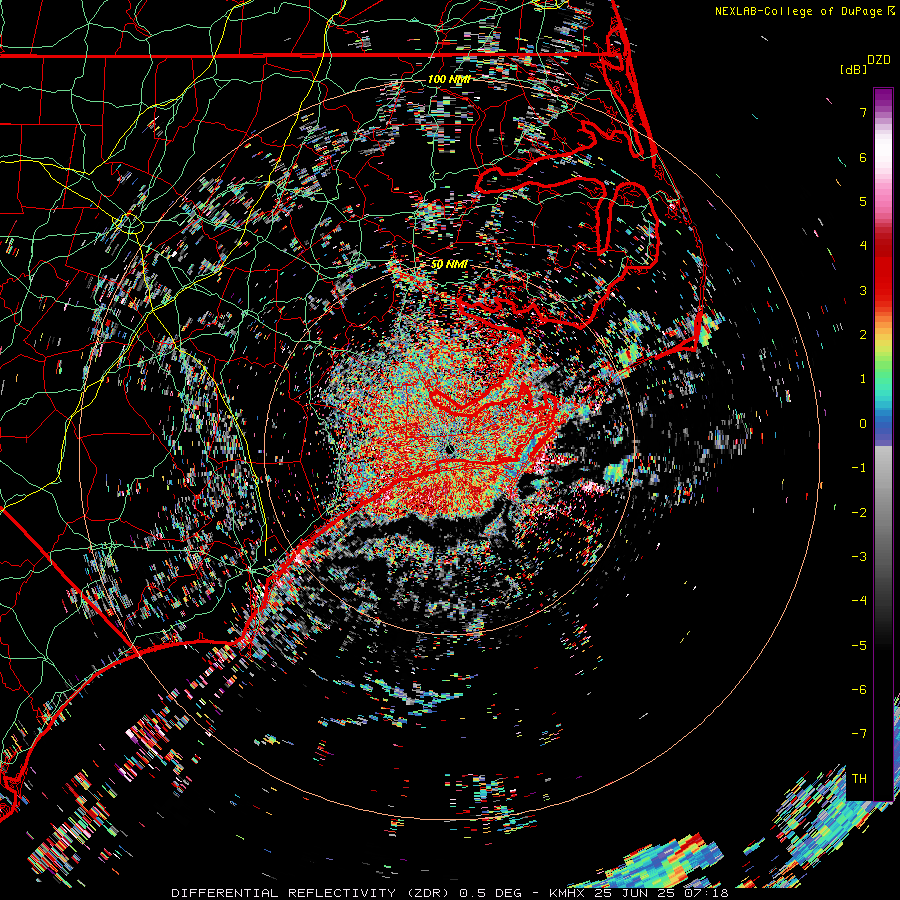Click the -4 value on the color scale

point(859,601)
